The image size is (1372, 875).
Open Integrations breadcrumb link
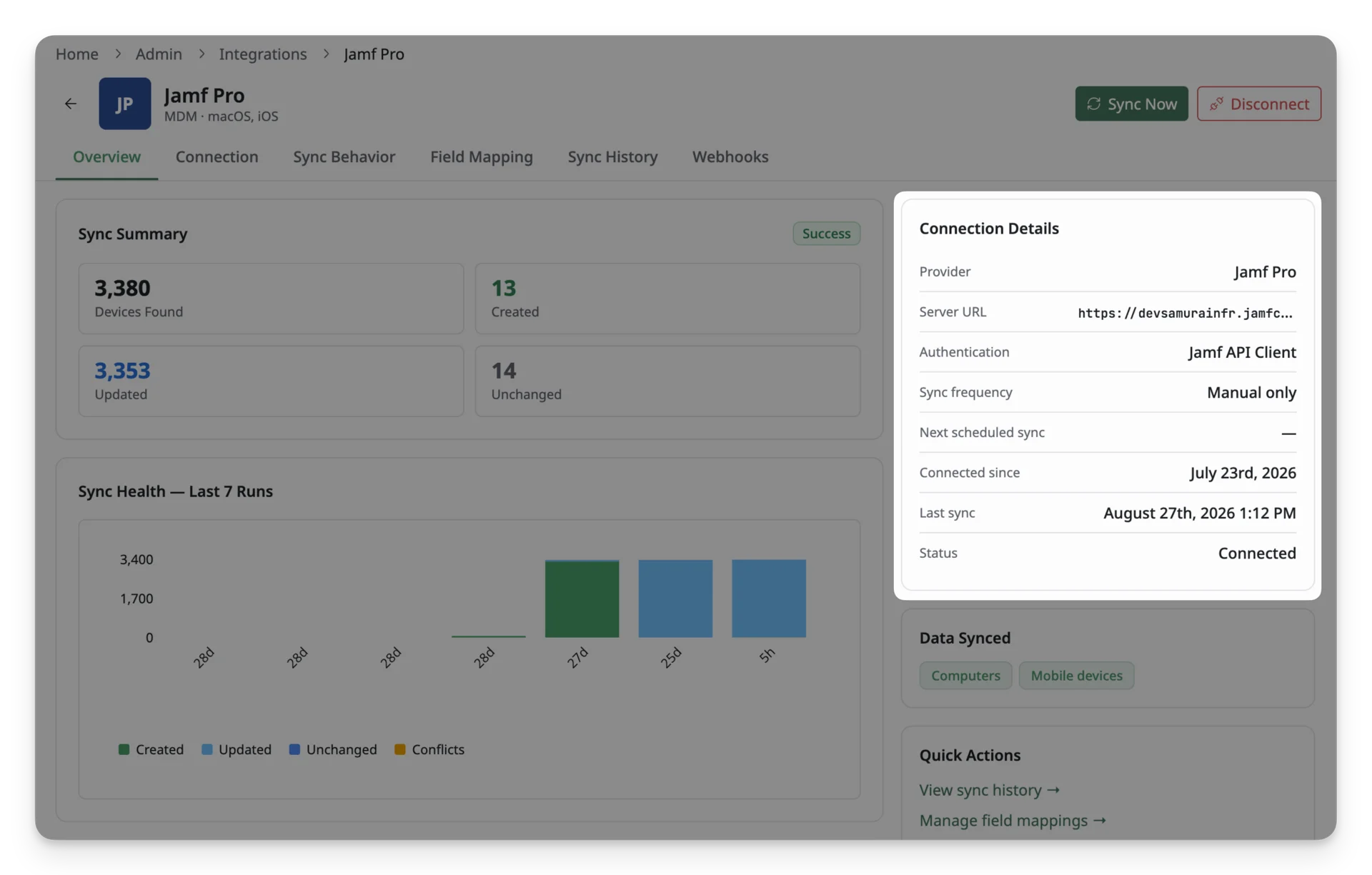[262, 54]
